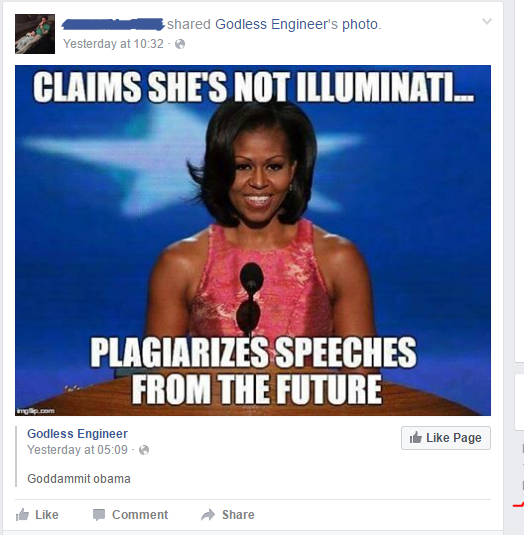Click the 'Like Page' button
This screenshot has height=535, width=524.
(x=446, y=438)
